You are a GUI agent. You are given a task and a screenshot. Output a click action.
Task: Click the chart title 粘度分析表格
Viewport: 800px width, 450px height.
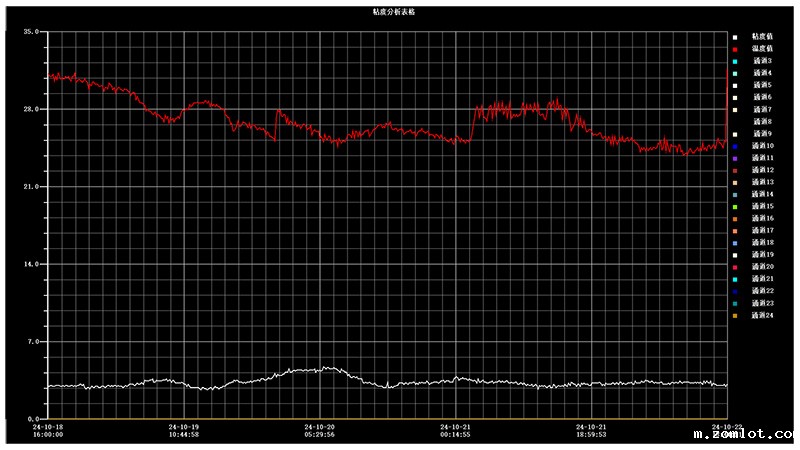(393, 10)
